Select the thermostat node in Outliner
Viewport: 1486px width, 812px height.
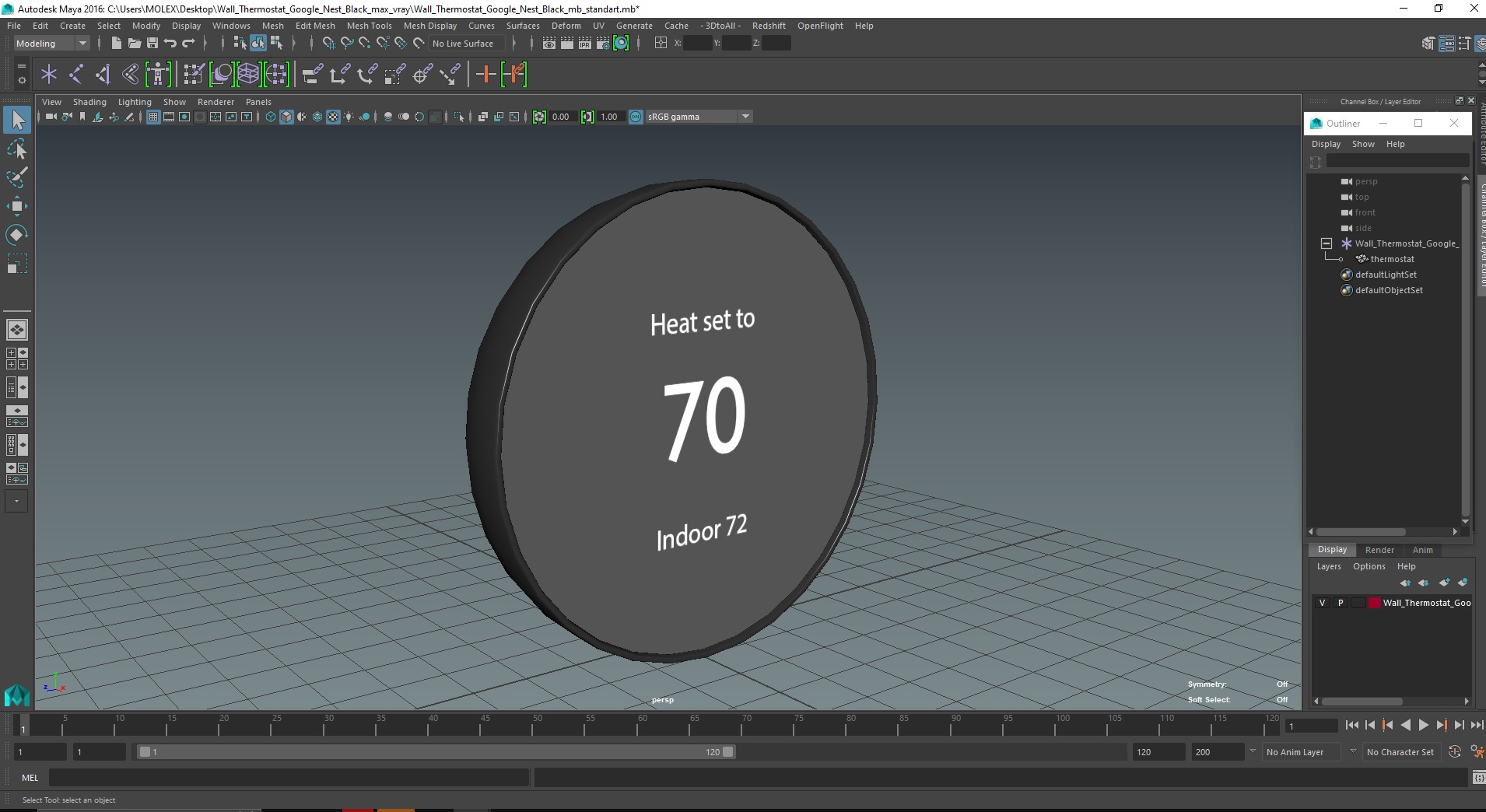tap(1392, 259)
